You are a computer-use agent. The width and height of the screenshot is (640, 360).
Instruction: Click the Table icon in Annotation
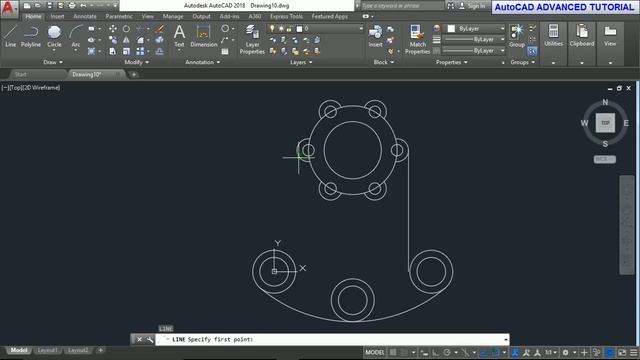coord(225,51)
